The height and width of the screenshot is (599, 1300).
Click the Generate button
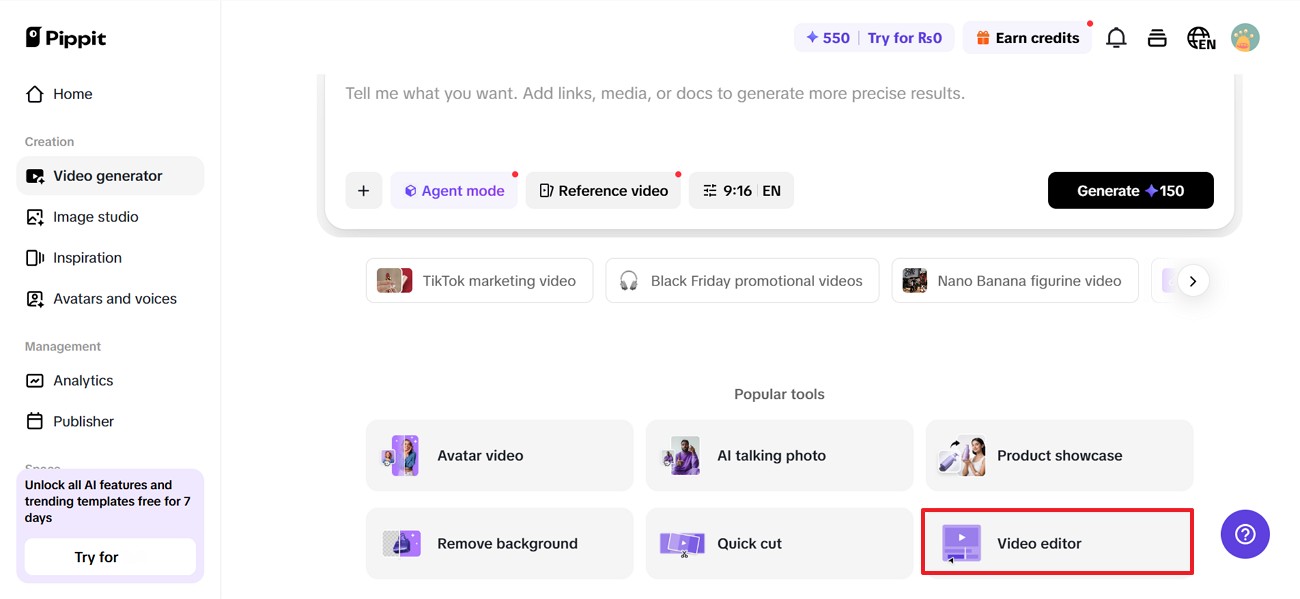1130,190
